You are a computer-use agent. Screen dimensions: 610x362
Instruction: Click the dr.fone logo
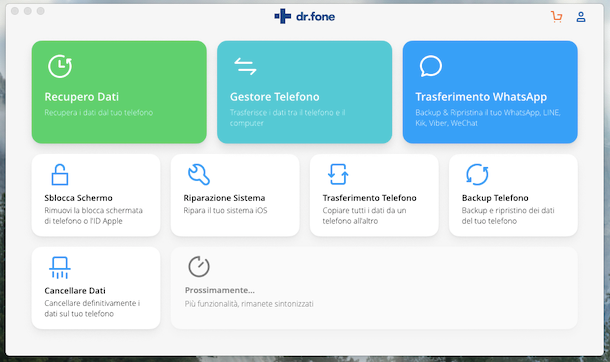point(305,16)
